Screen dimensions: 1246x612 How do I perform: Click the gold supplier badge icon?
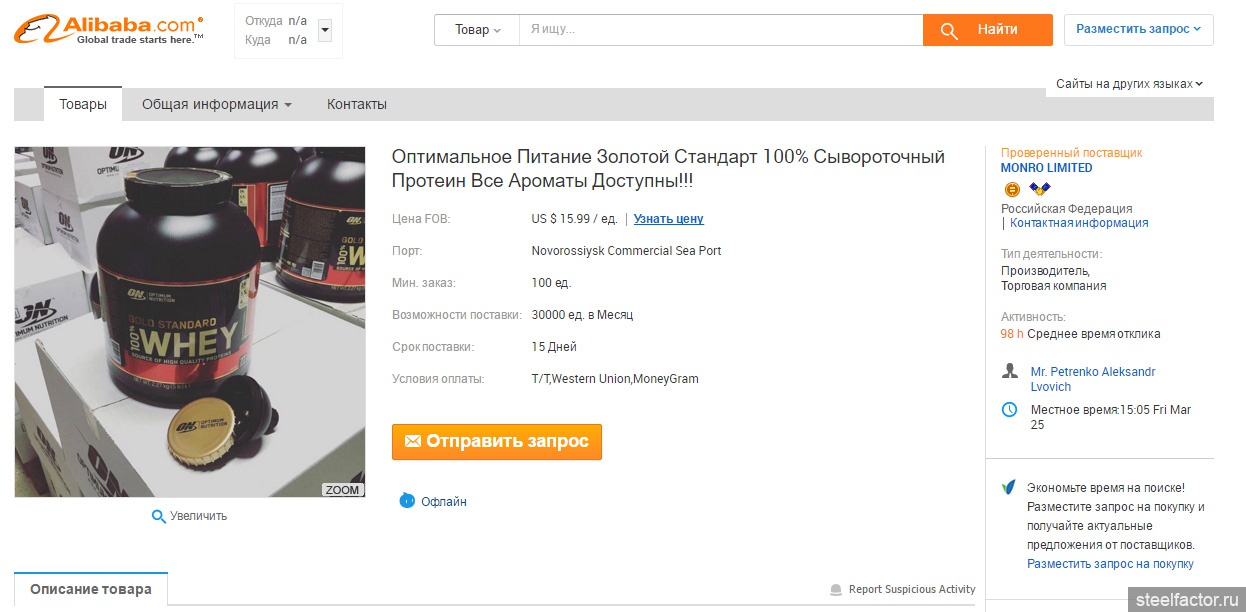[1012, 189]
